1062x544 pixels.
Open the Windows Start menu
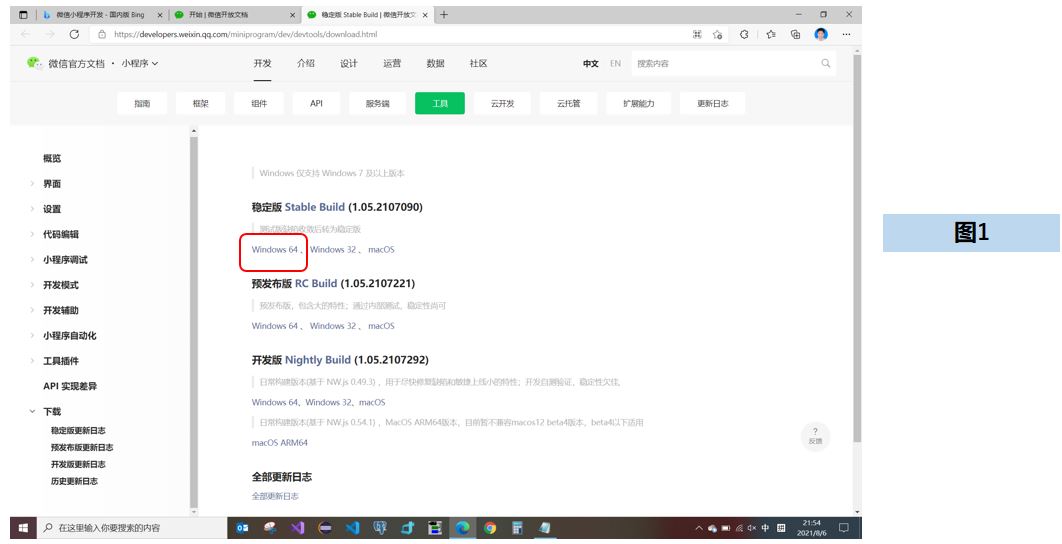[x=23, y=528]
